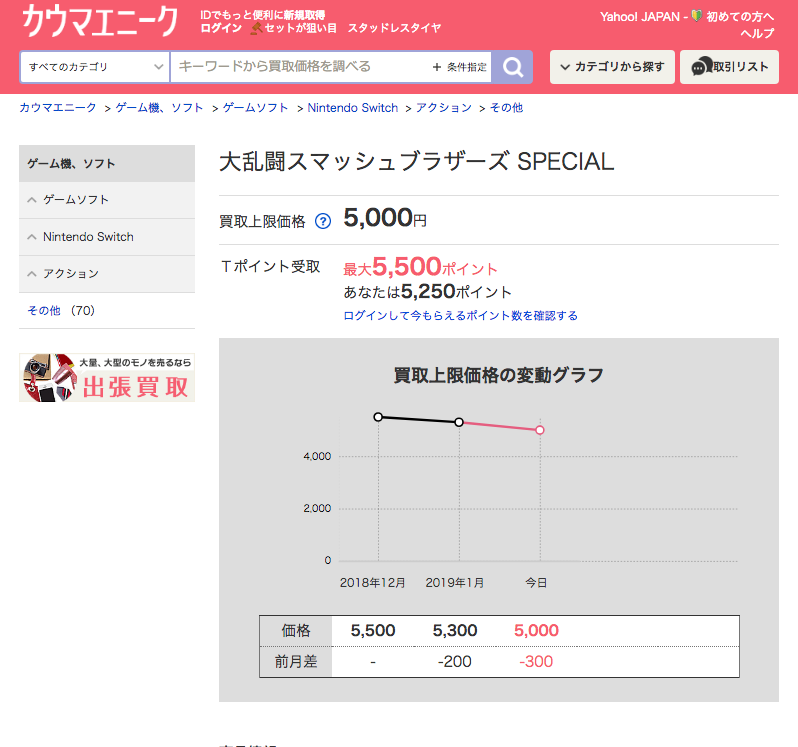Image resolution: width=798 pixels, height=747 pixels.
Task: Click the 買取上限価格の変動グラフ heading
Action: [499, 375]
